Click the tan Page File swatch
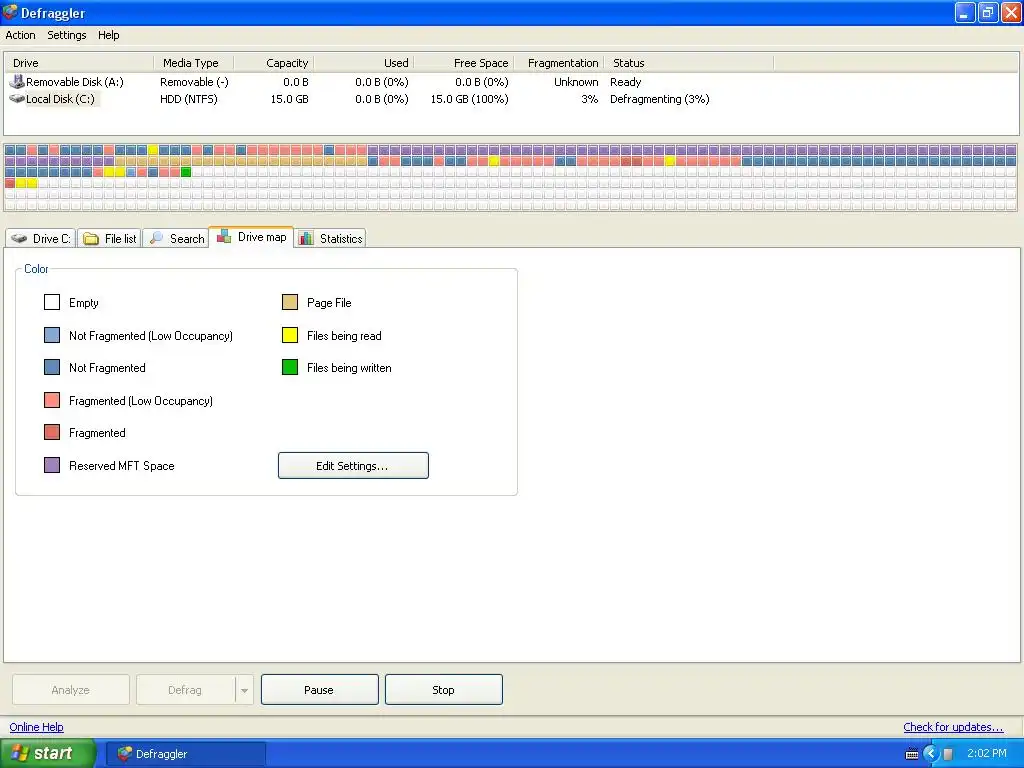Viewport: 1024px width, 768px height. click(290, 302)
